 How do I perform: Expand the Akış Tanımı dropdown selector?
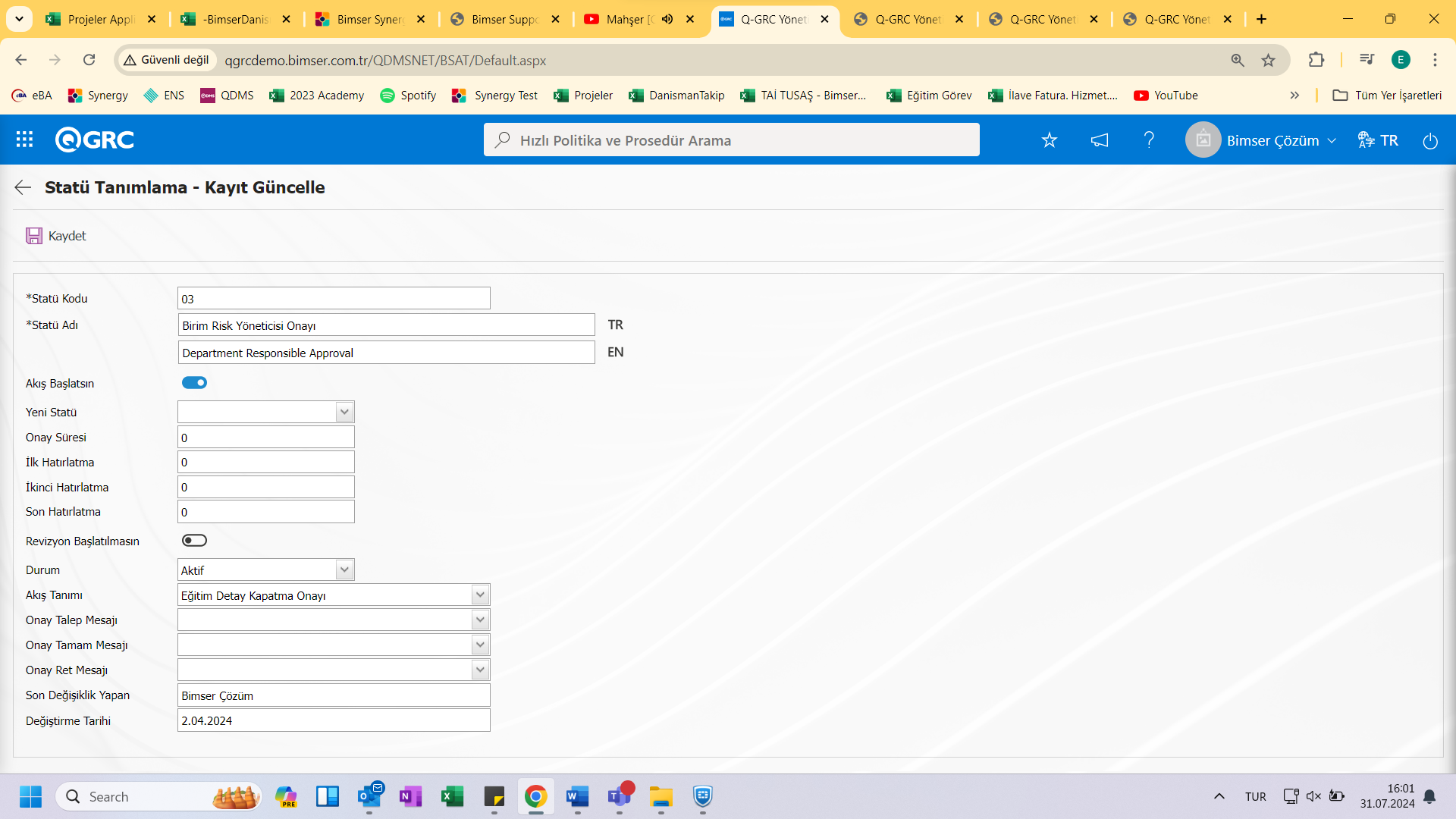[x=481, y=595]
